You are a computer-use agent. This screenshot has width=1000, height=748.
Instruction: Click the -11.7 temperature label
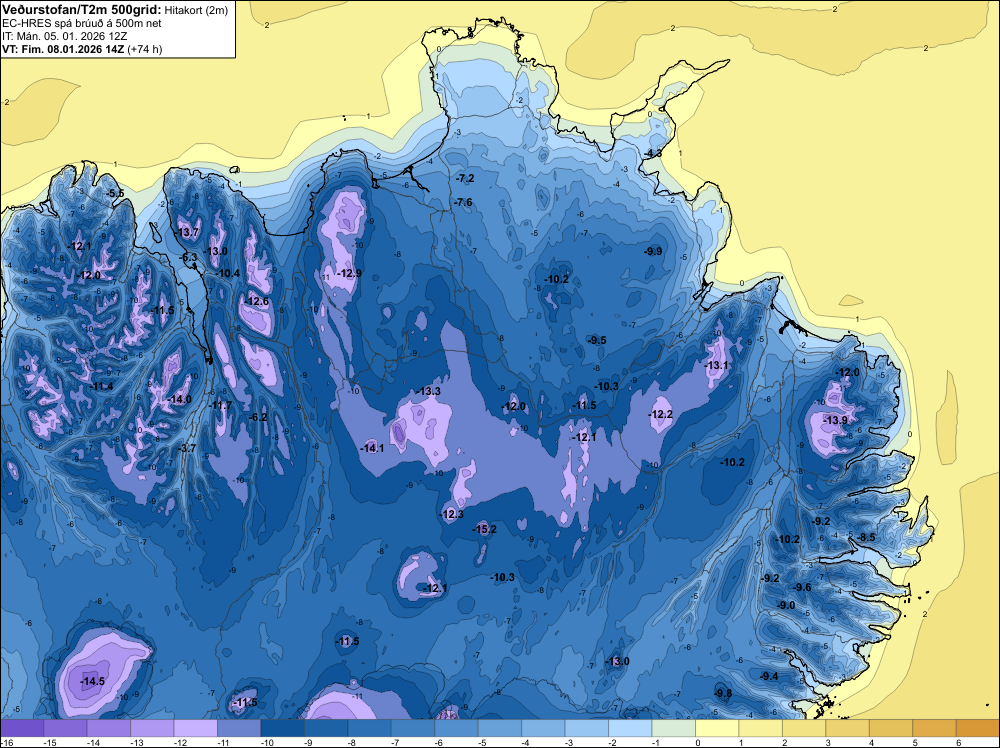coord(221,405)
